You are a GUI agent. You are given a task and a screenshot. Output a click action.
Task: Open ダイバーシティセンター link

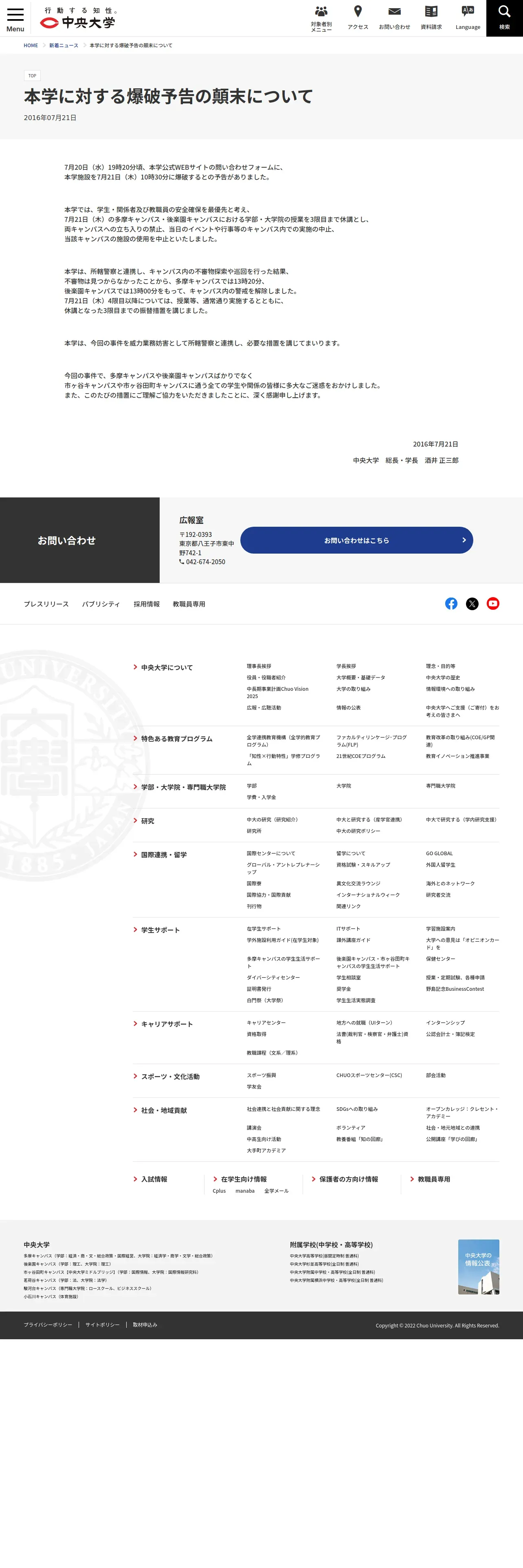coord(273,977)
